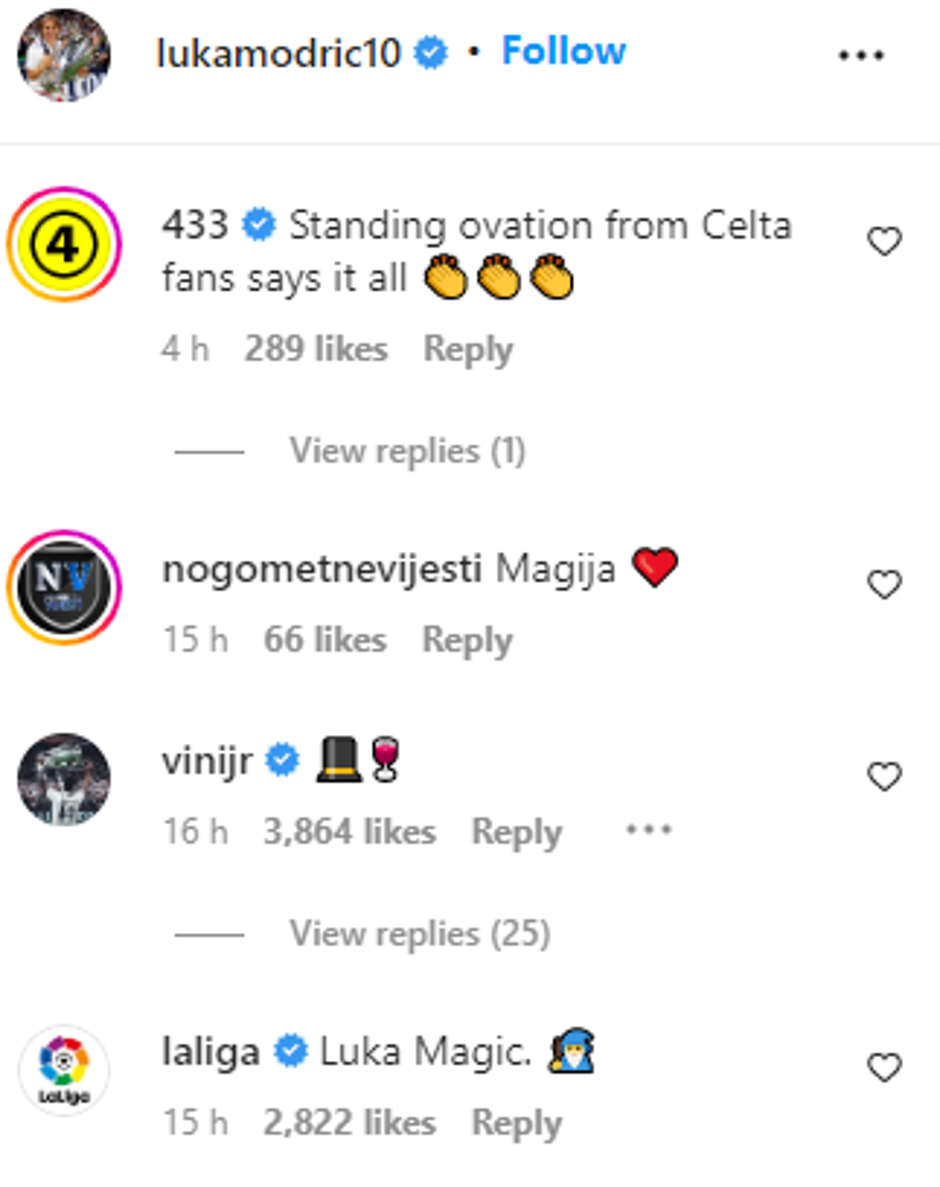940x1187 pixels.
Task: Like the 433 comment with the heart
Action: click(x=884, y=242)
